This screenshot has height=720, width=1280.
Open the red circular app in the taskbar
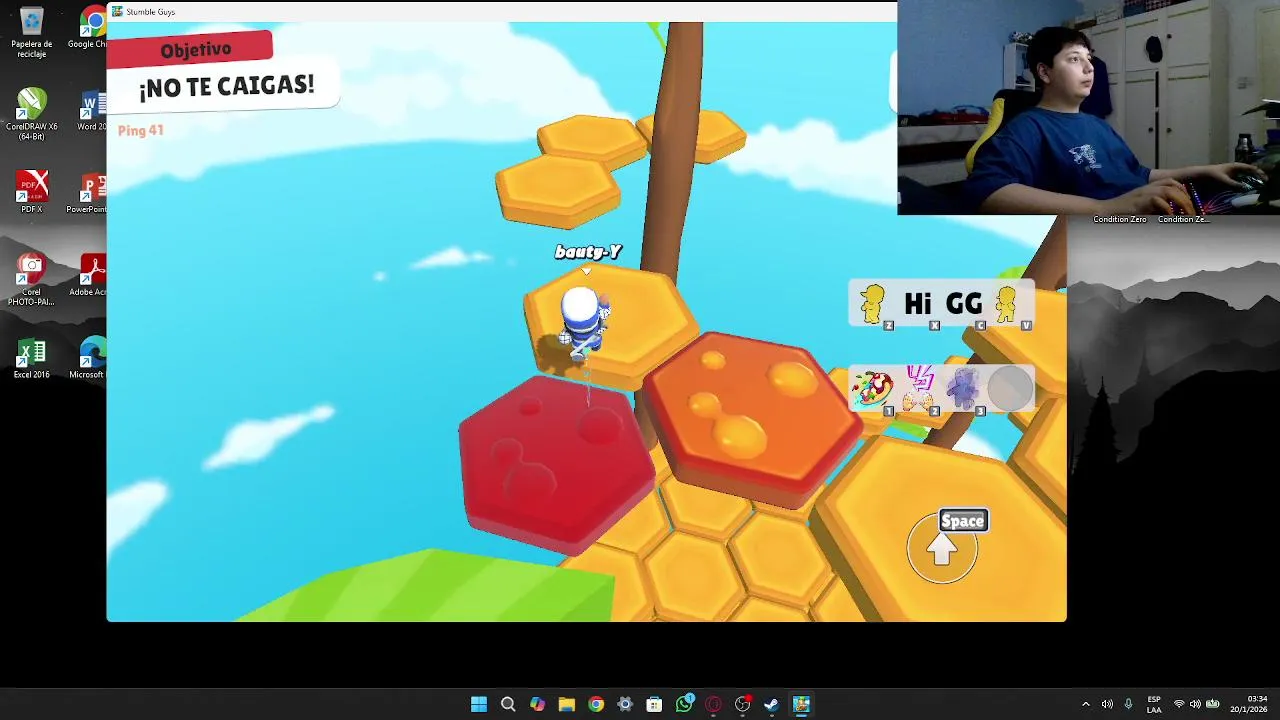(x=713, y=704)
